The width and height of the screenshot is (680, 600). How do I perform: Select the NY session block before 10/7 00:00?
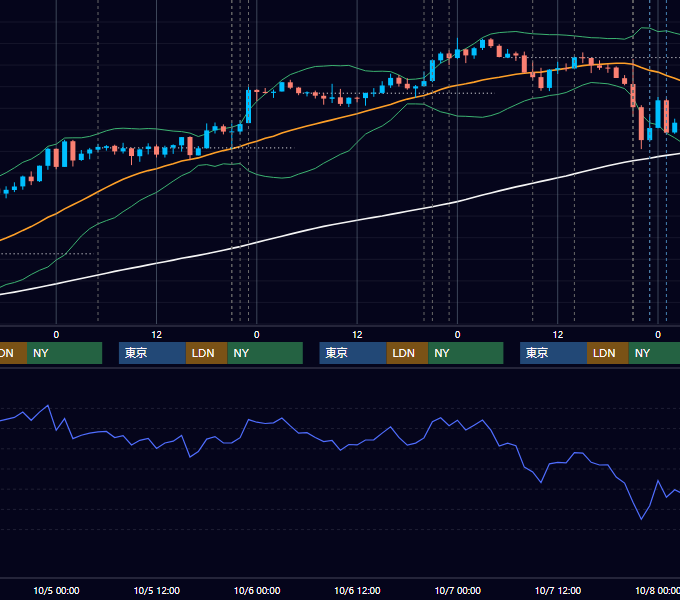466,353
